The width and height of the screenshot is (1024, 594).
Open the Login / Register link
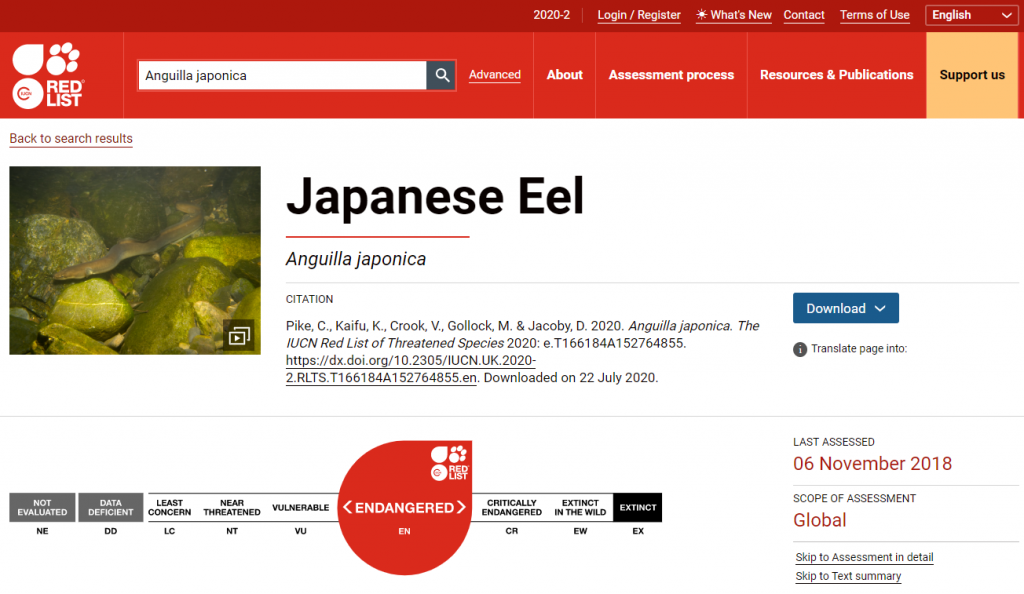(639, 15)
